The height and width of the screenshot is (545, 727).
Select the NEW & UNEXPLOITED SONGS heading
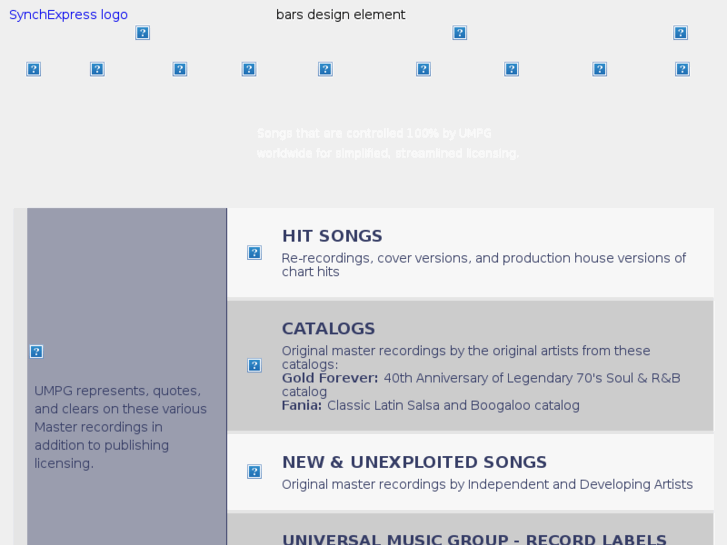pyautogui.click(x=415, y=462)
